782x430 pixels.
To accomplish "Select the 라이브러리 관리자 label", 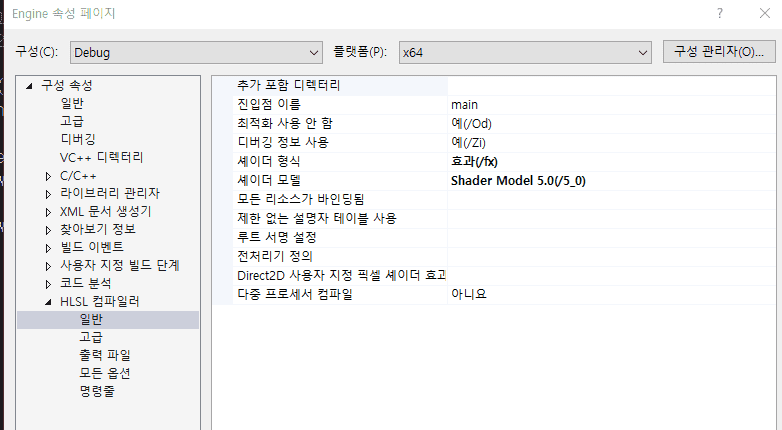I will click(110, 193).
